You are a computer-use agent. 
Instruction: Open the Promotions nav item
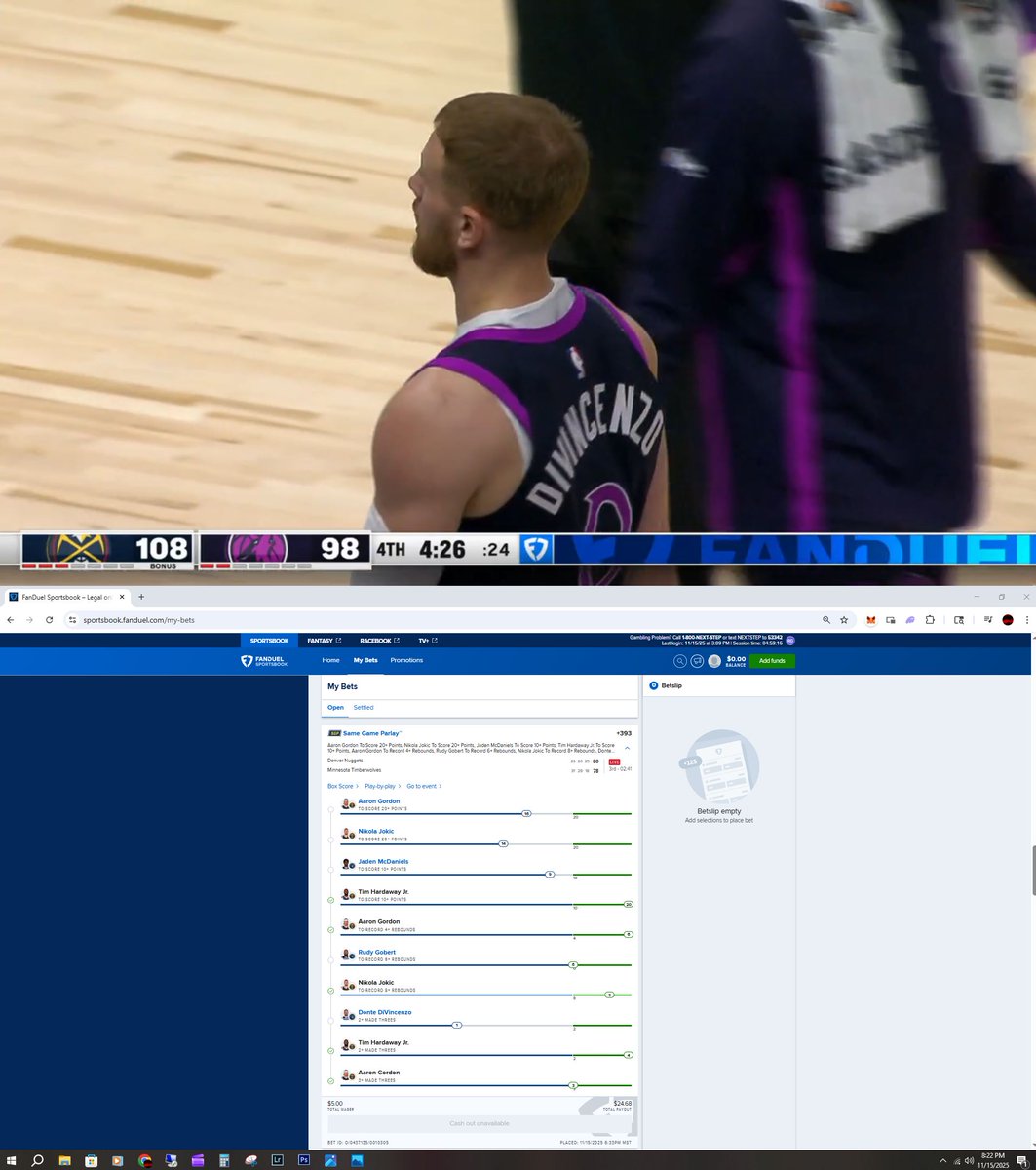point(406,660)
